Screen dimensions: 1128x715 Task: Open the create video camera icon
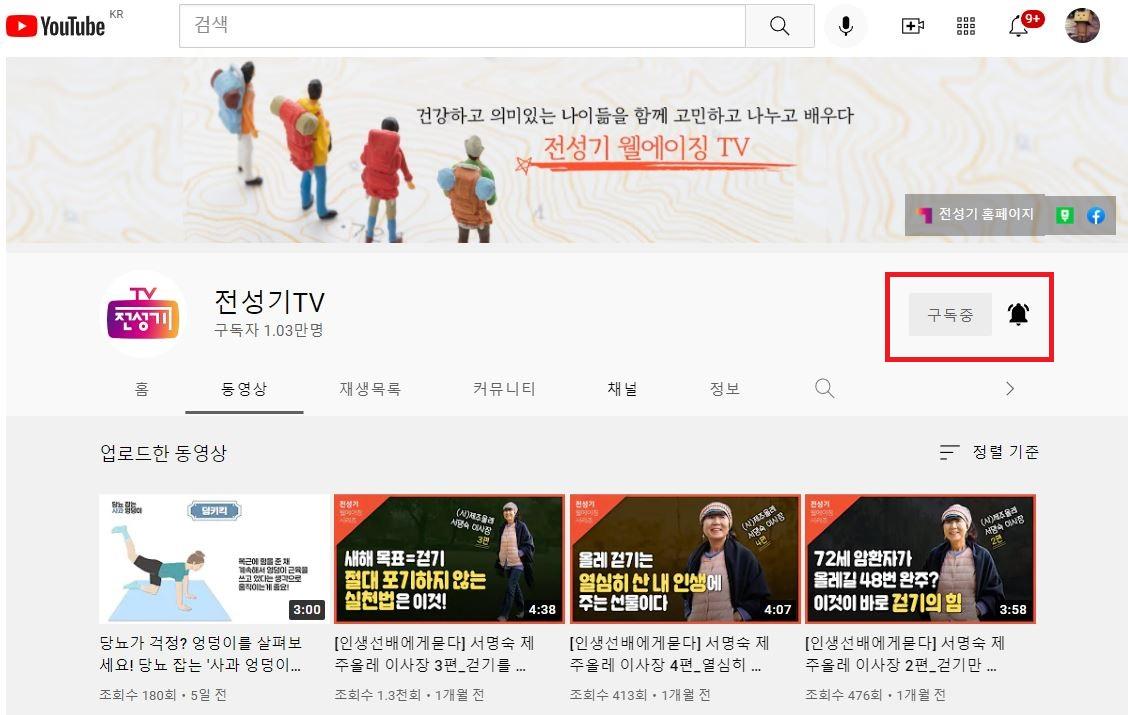click(x=912, y=27)
